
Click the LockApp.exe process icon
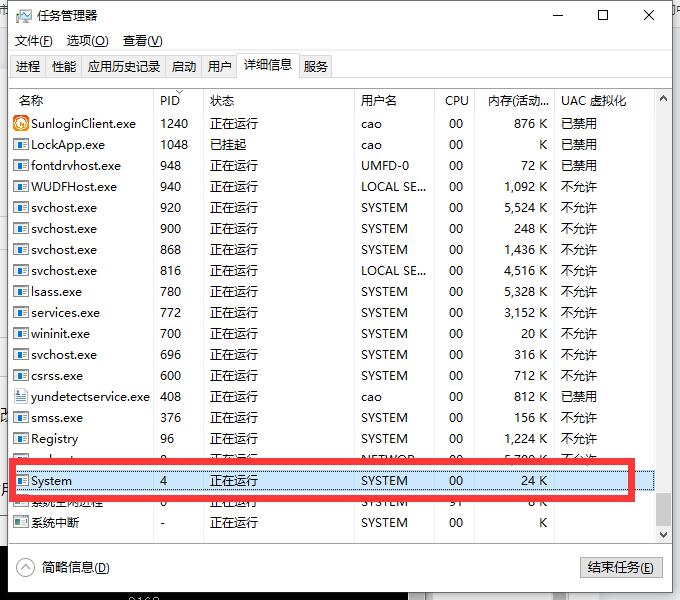pyautogui.click(x=21, y=144)
